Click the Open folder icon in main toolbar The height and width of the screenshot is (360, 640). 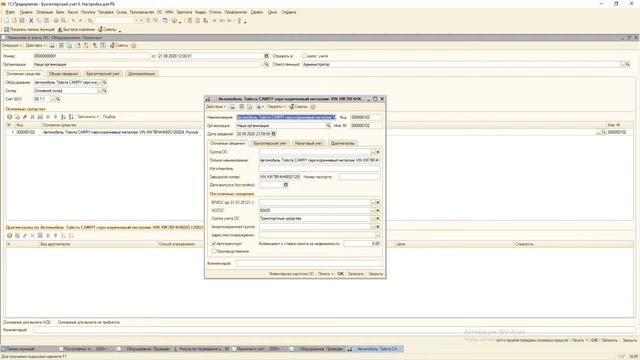tap(14, 20)
